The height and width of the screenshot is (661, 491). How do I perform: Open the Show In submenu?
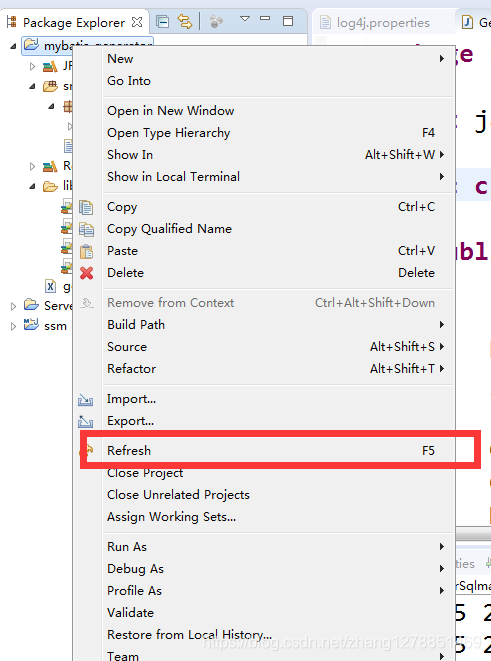tap(278, 155)
